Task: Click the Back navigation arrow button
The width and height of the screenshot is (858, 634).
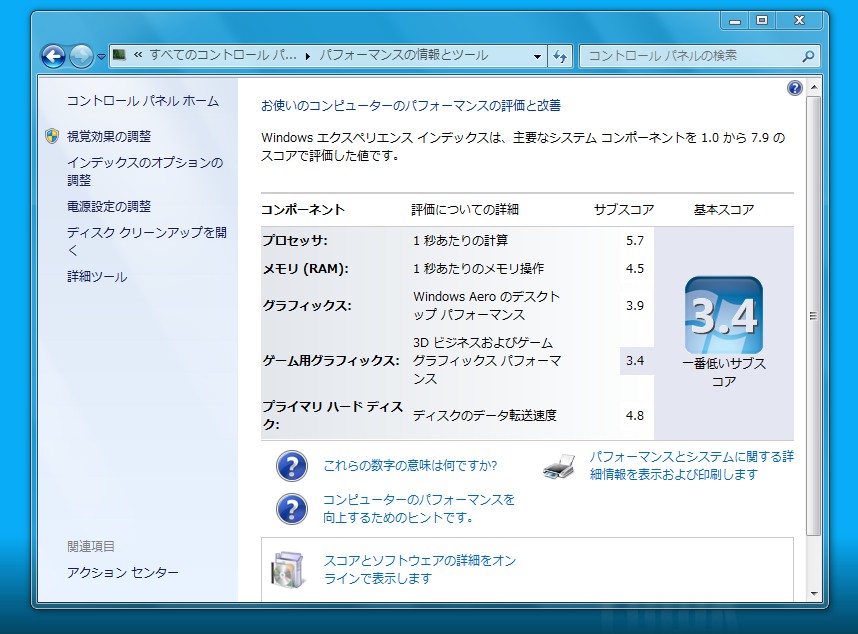Action: coord(54,56)
